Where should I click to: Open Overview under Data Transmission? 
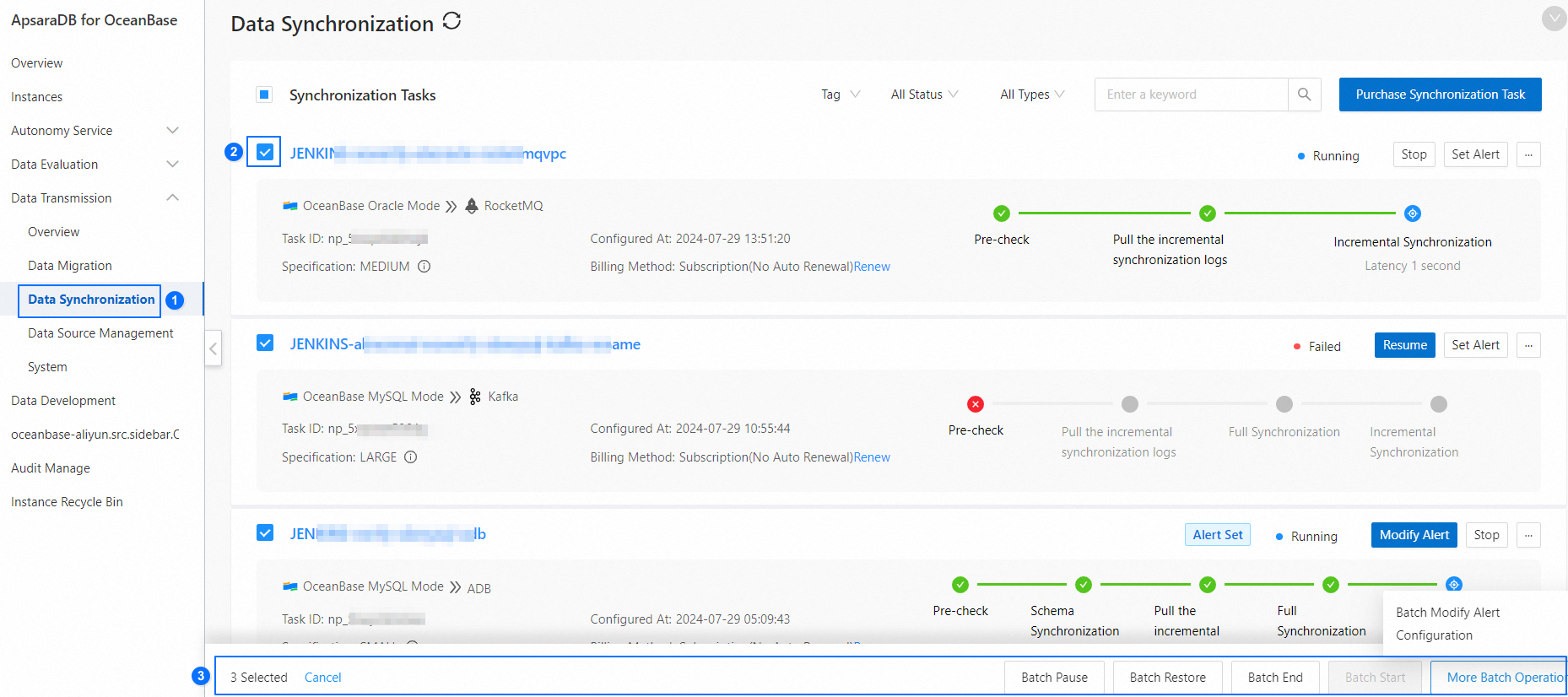(53, 232)
